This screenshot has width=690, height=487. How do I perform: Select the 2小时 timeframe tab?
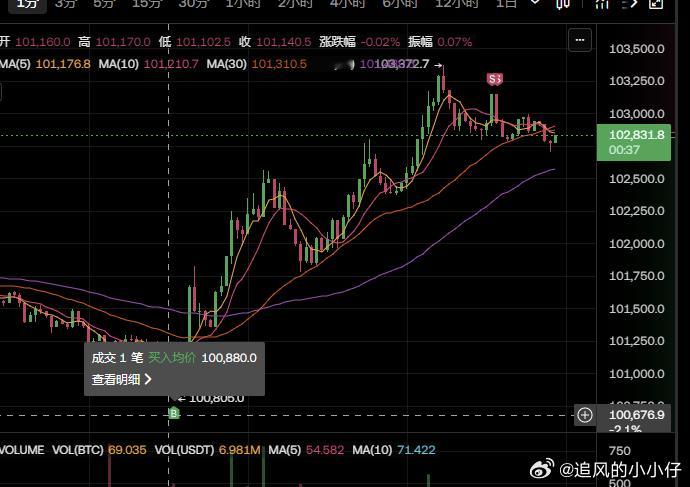click(295, 4)
